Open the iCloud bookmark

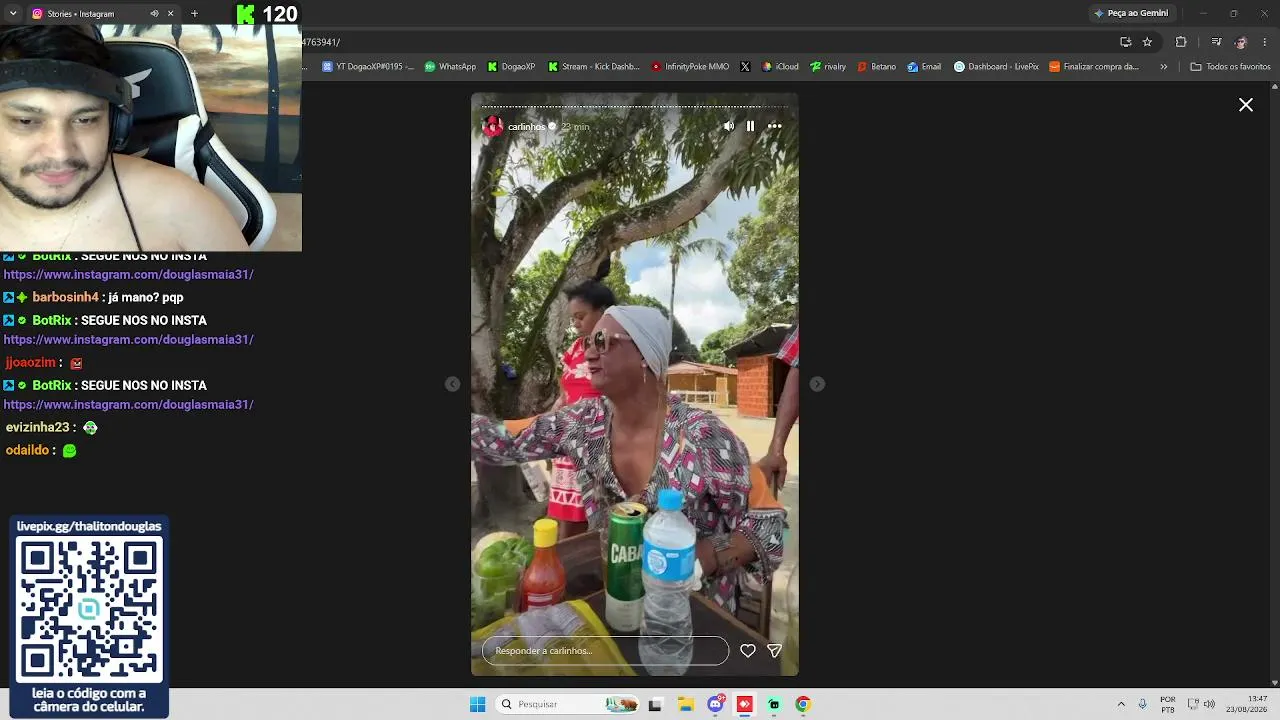click(x=780, y=67)
